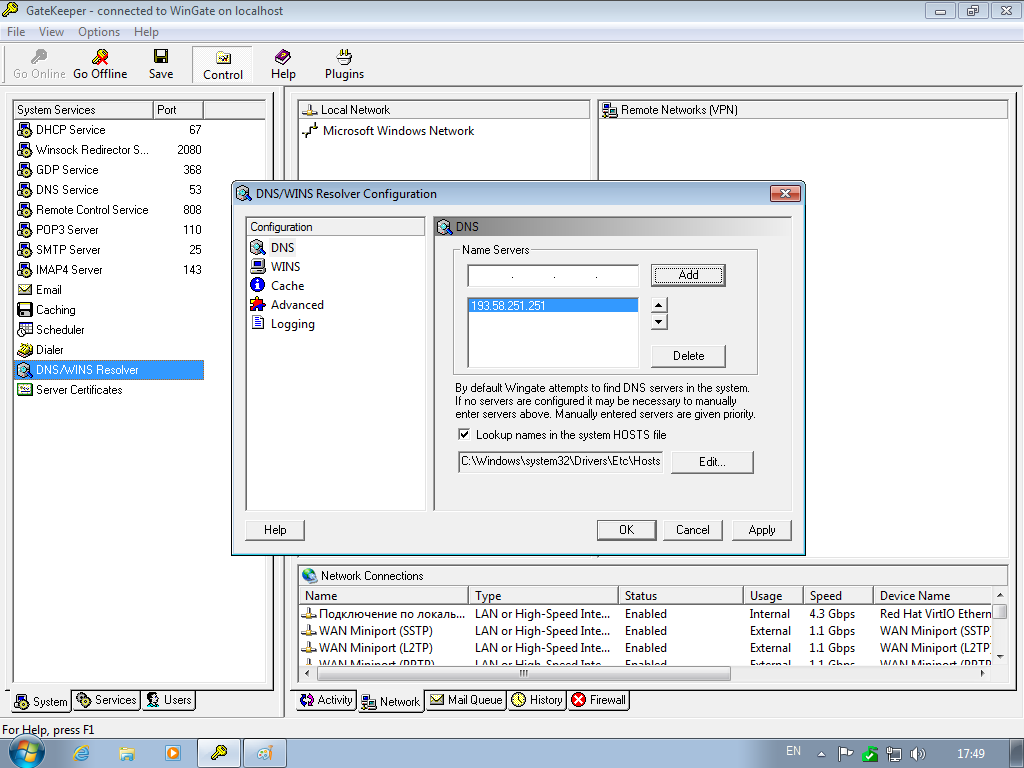Open DNS page in Configuration list
This screenshot has height=768, width=1024.
(273, 248)
